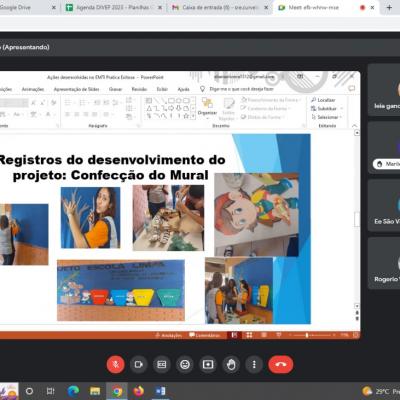The image size is (400, 400).
Task: Select the triangle shape in gallery
Action: pyautogui.click(x=149, y=108)
